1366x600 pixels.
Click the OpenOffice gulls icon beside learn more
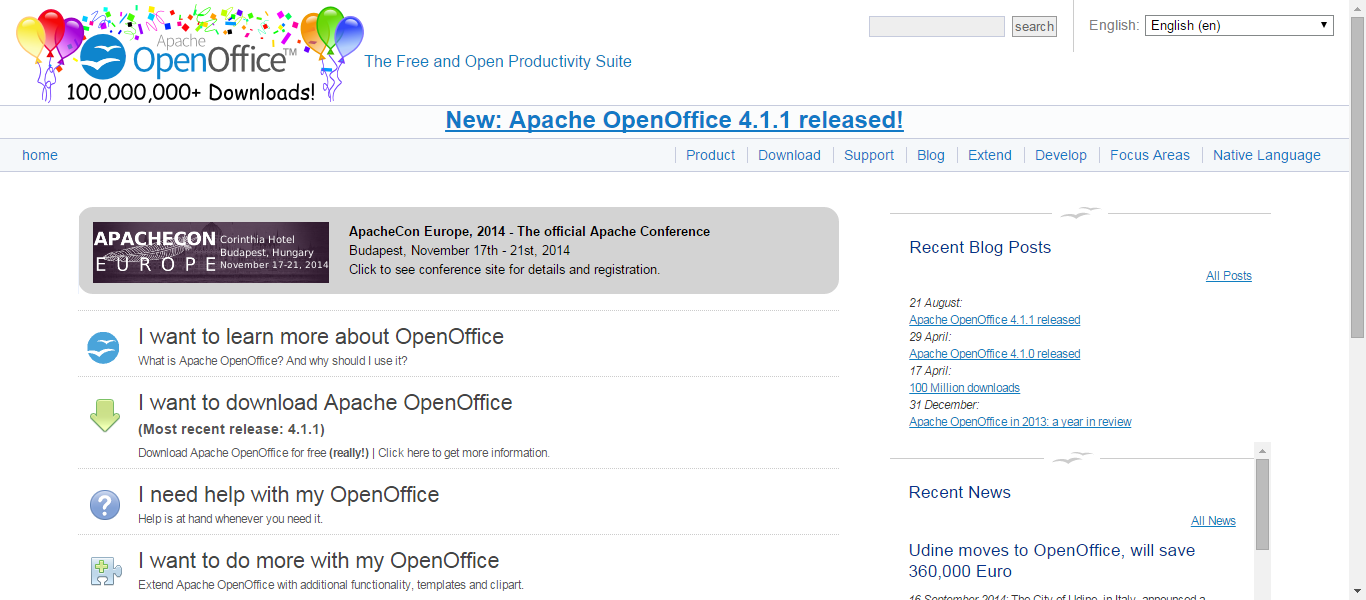103,347
